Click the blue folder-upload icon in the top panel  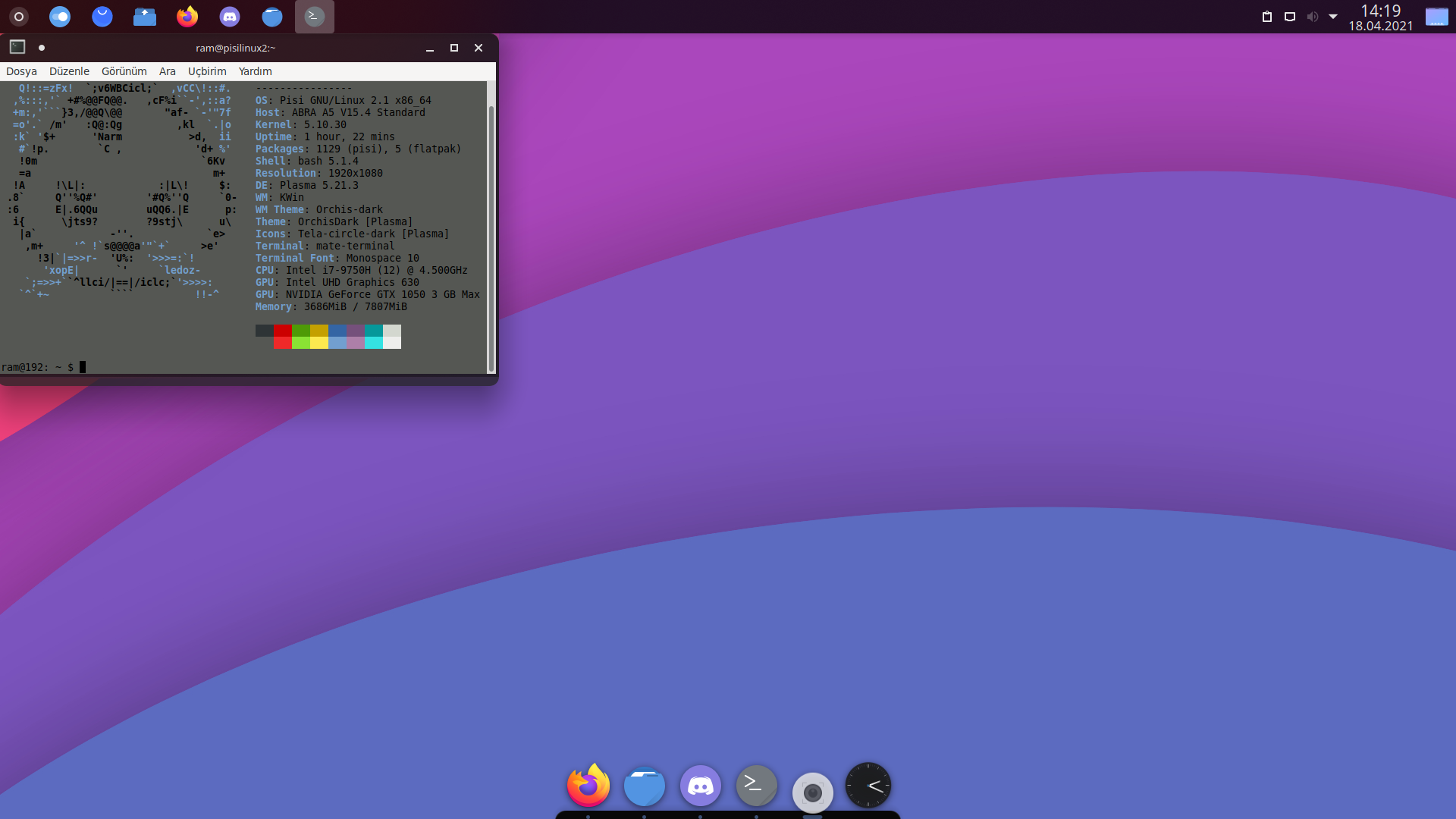click(144, 16)
